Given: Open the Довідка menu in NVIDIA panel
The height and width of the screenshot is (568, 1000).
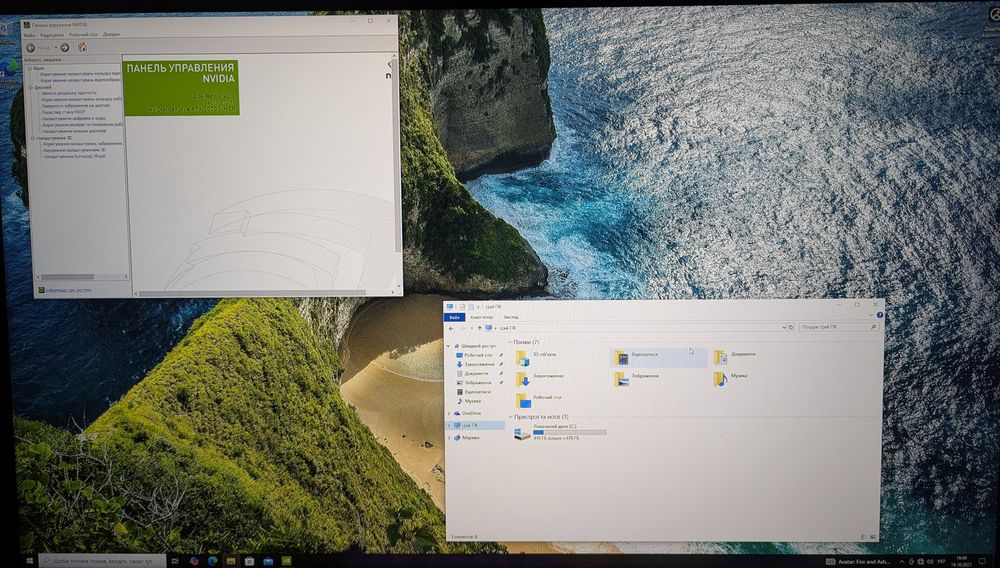Looking at the screenshot, I should (111, 34).
